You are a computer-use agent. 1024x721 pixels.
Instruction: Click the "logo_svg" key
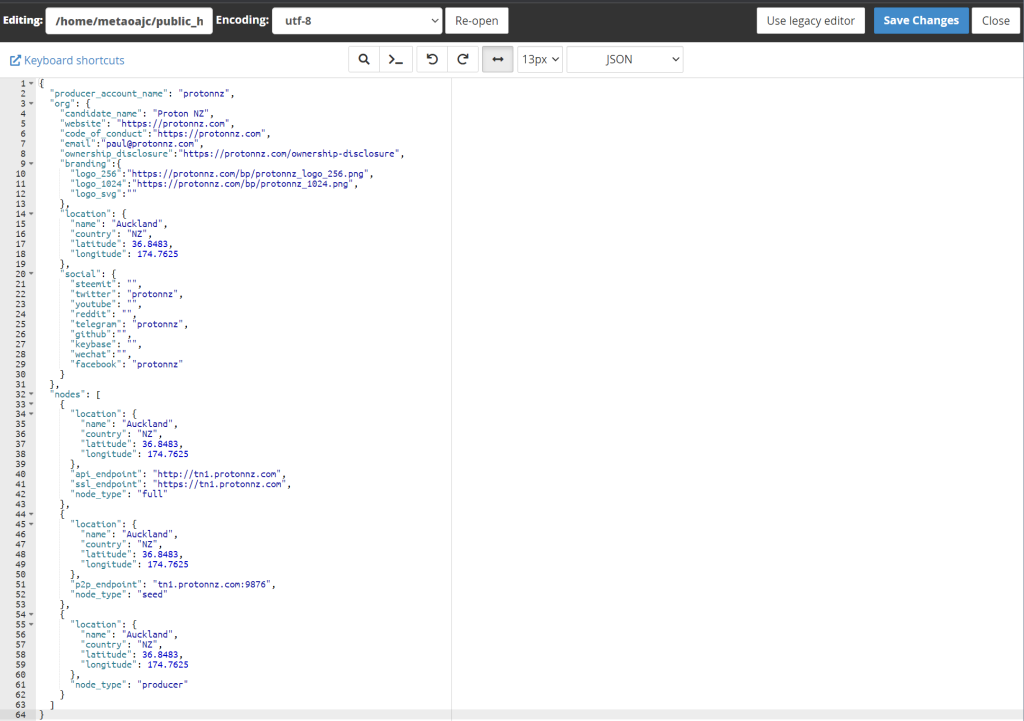[x=96, y=194]
